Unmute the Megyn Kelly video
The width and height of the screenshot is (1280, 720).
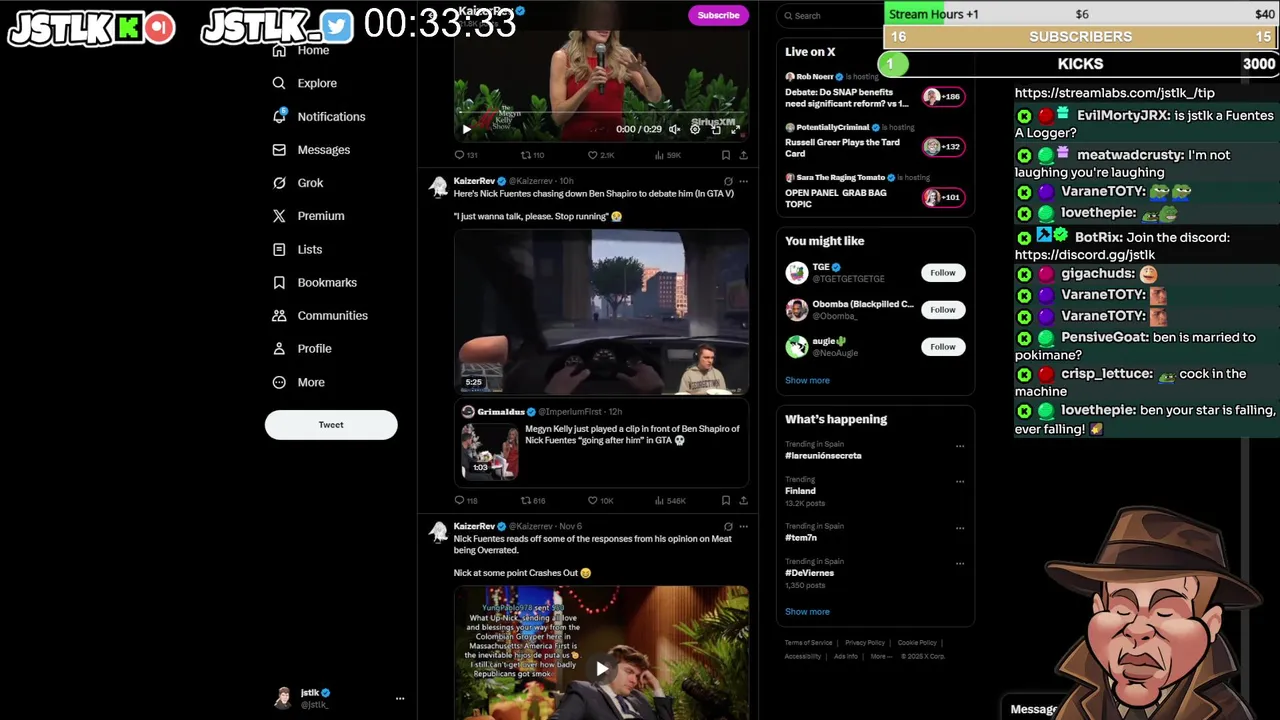[x=674, y=129]
